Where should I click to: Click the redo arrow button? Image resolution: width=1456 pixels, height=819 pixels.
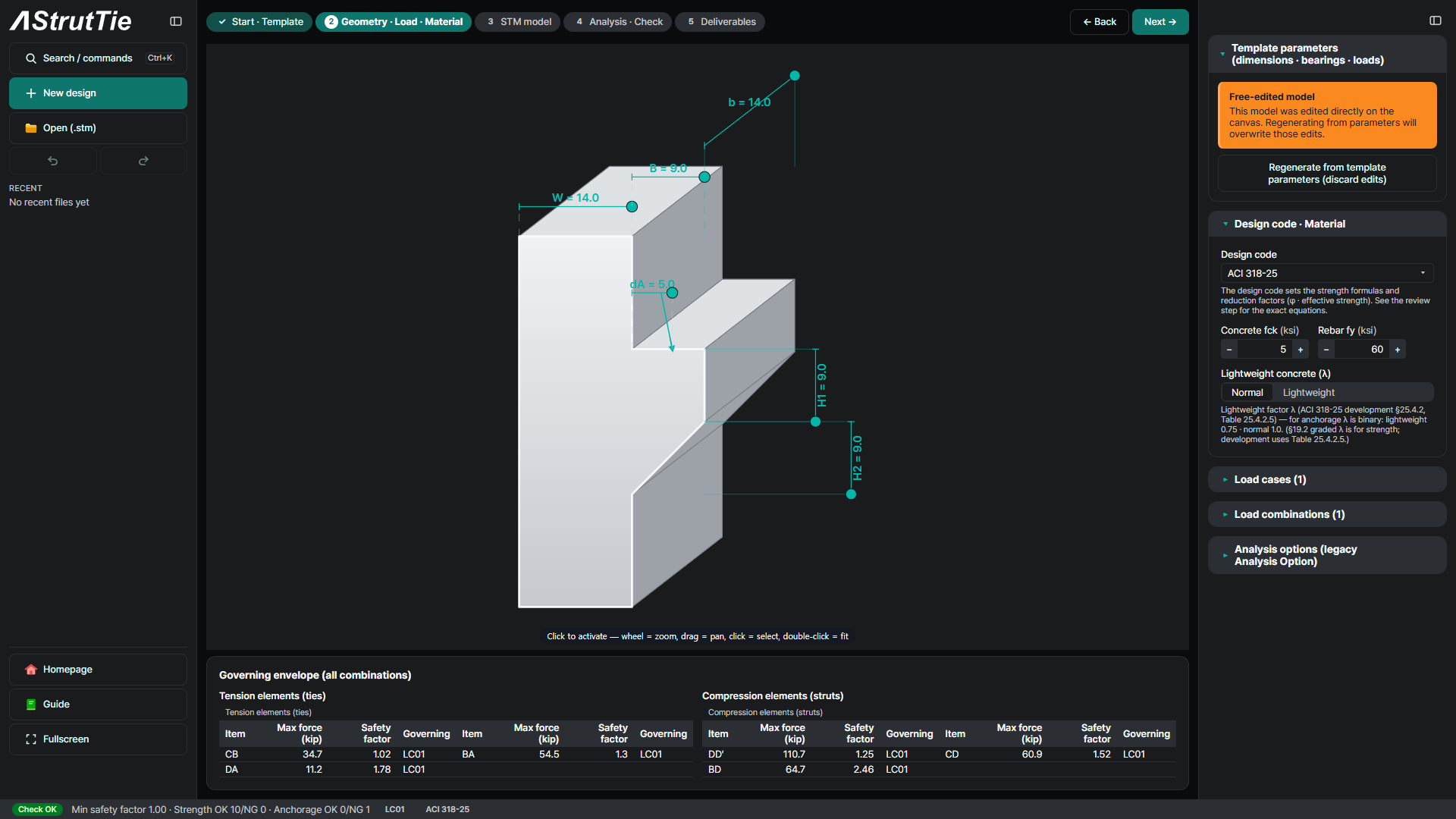[x=143, y=161]
